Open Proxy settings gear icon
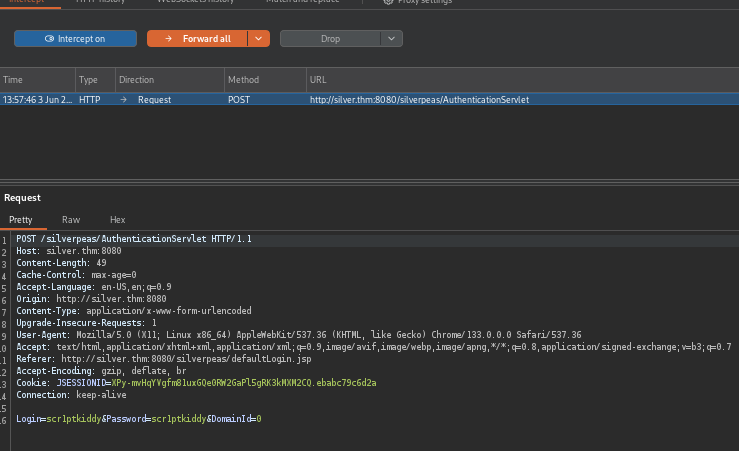Image resolution: width=739 pixels, height=451 pixels. point(388,3)
